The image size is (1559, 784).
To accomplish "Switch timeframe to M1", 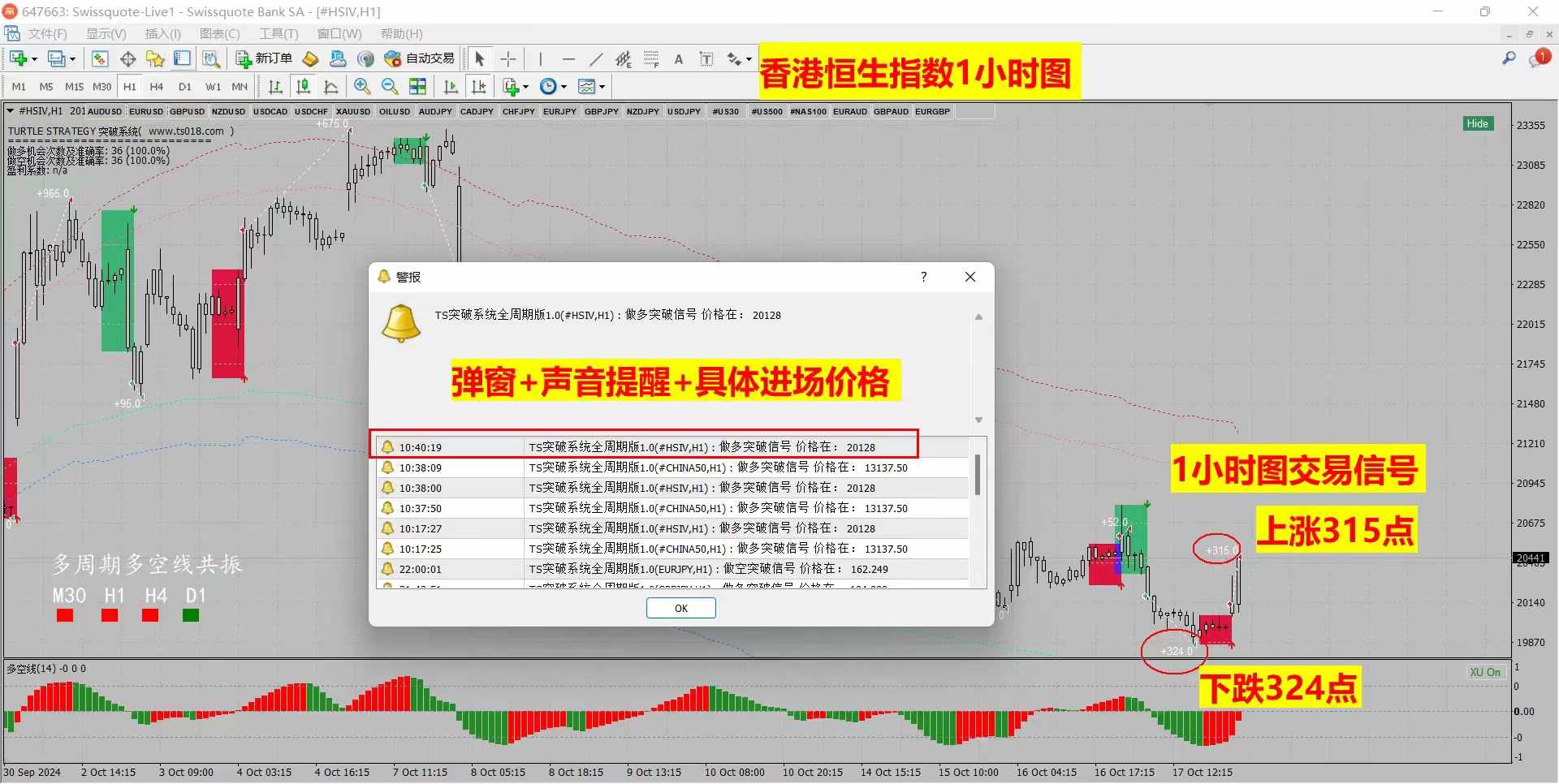I will (19, 87).
